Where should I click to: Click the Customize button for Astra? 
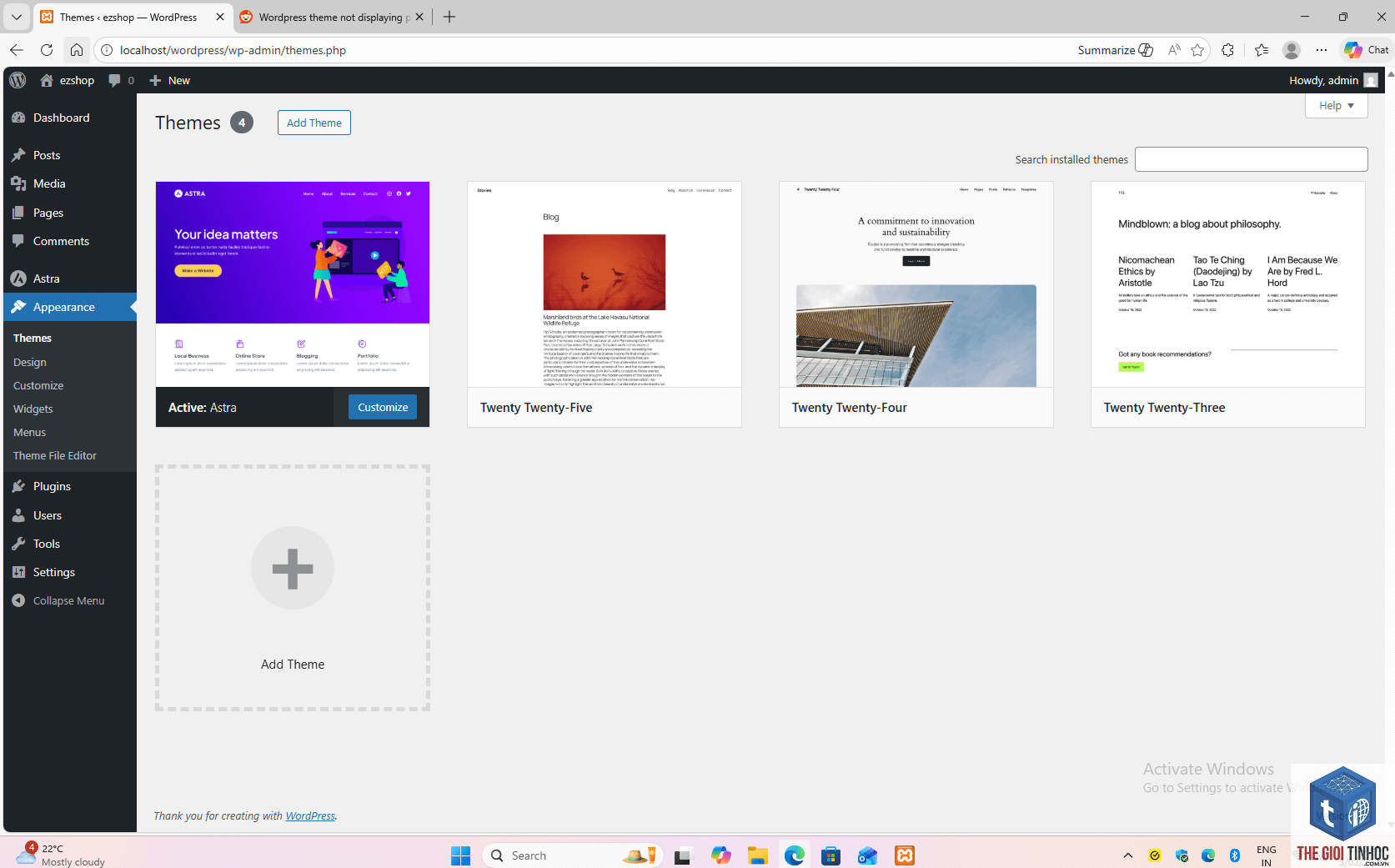pos(383,407)
